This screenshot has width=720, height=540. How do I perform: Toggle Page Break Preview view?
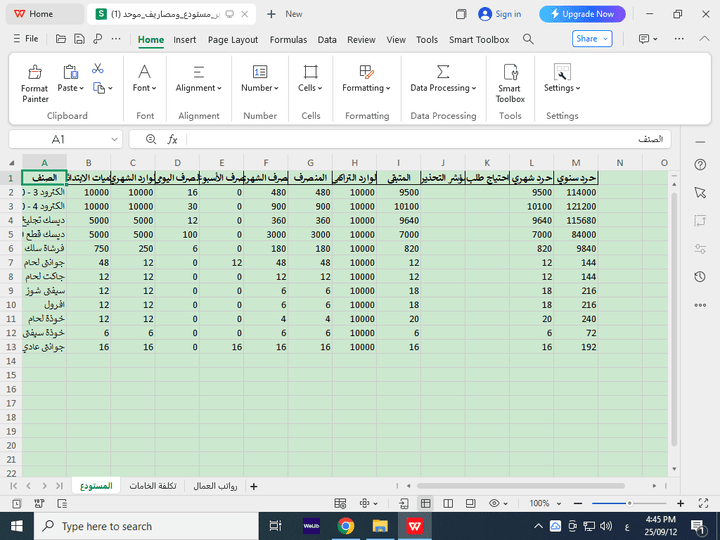(x=472, y=503)
